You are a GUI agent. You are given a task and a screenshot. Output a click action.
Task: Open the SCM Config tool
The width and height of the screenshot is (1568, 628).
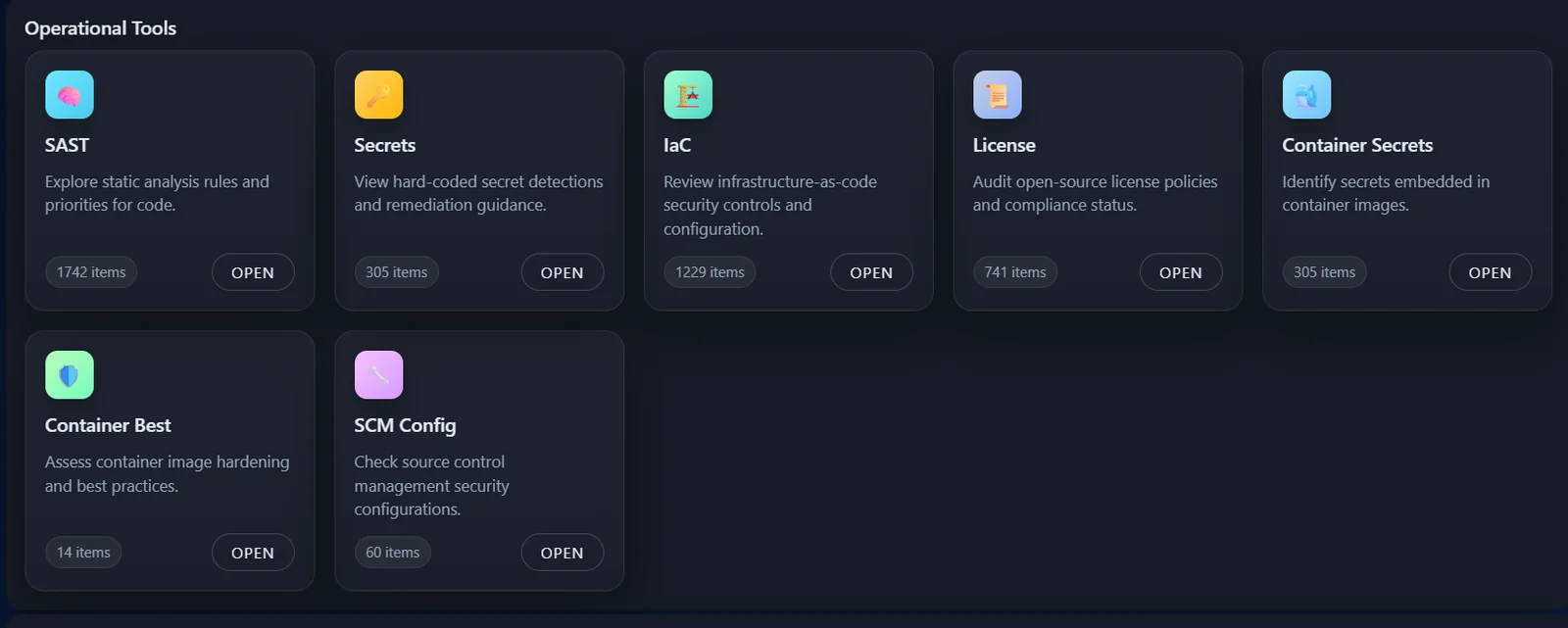(563, 553)
